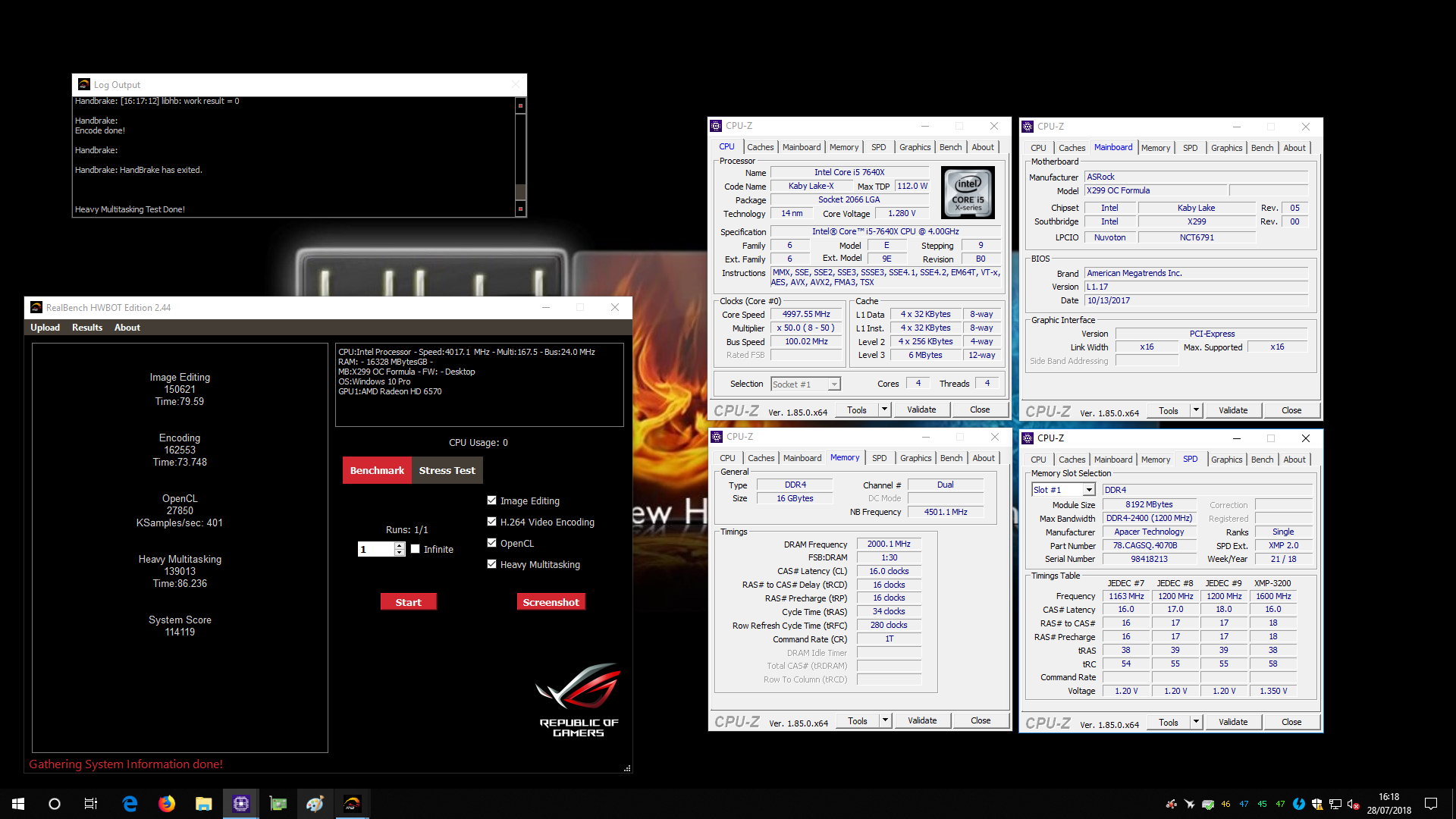Switch to CPU-Z via its purple taskbar icon
This screenshot has width=1456, height=819.
241,804
